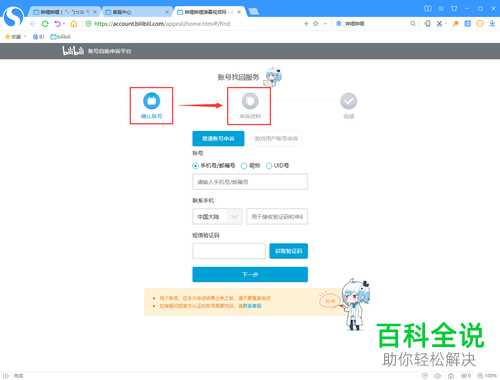Toggle the status bar speaker sound icon
This screenshot has height=380, width=500.
click(x=438, y=376)
